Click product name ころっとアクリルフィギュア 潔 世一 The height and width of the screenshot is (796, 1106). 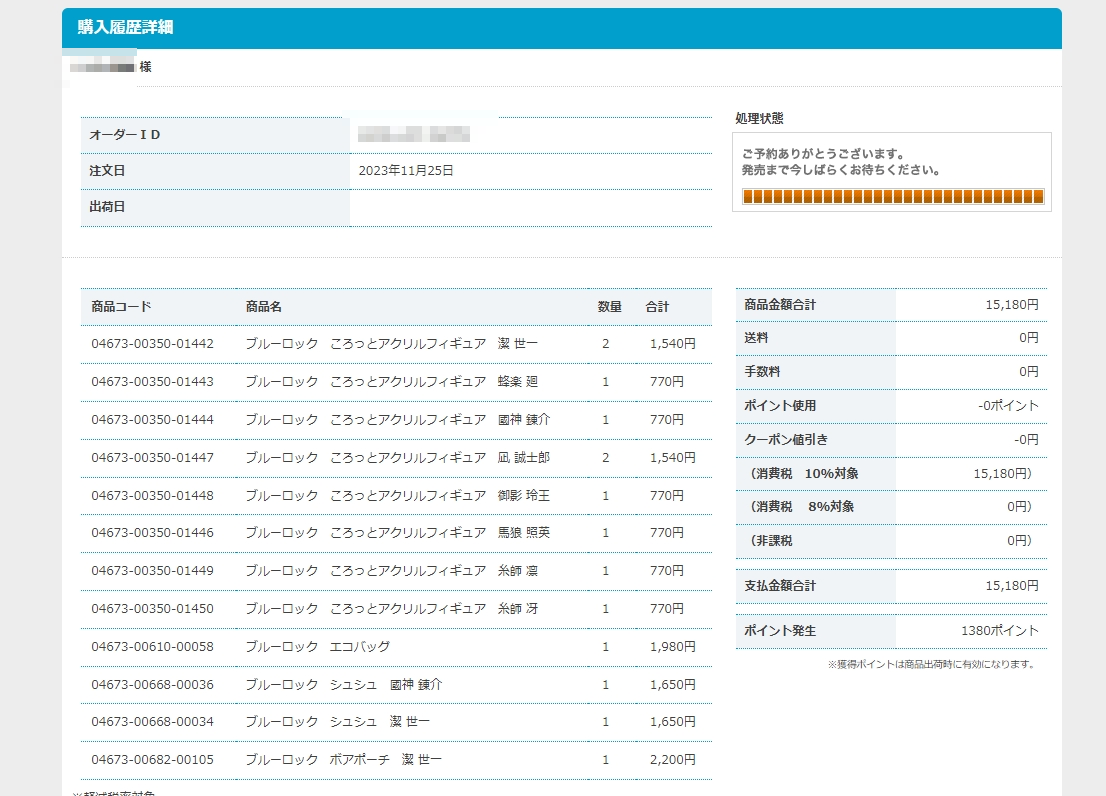click(434, 343)
